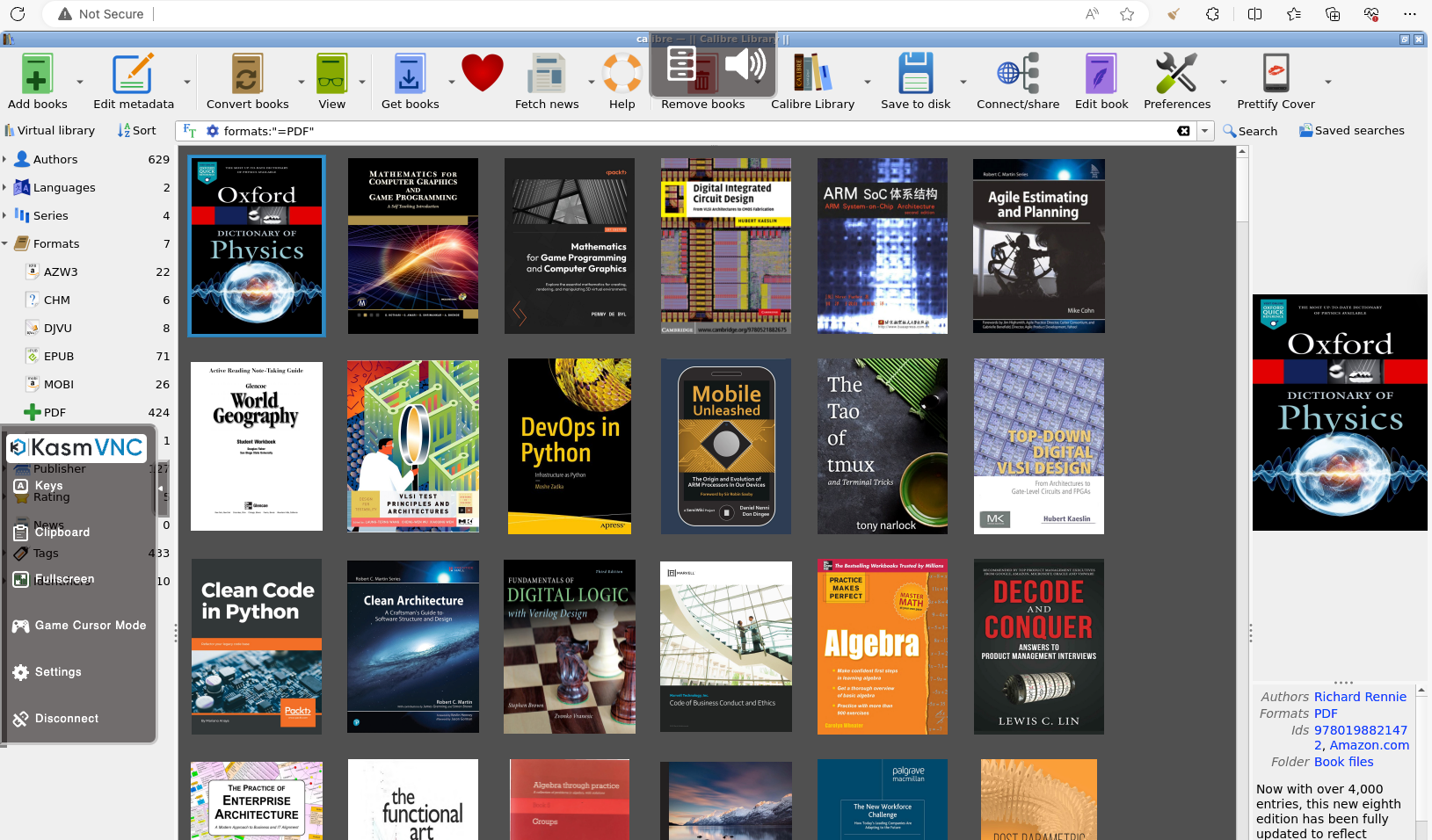This screenshot has width=1432, height=840.
Task: Open advanced search gear icon
Action: (212, 131)
